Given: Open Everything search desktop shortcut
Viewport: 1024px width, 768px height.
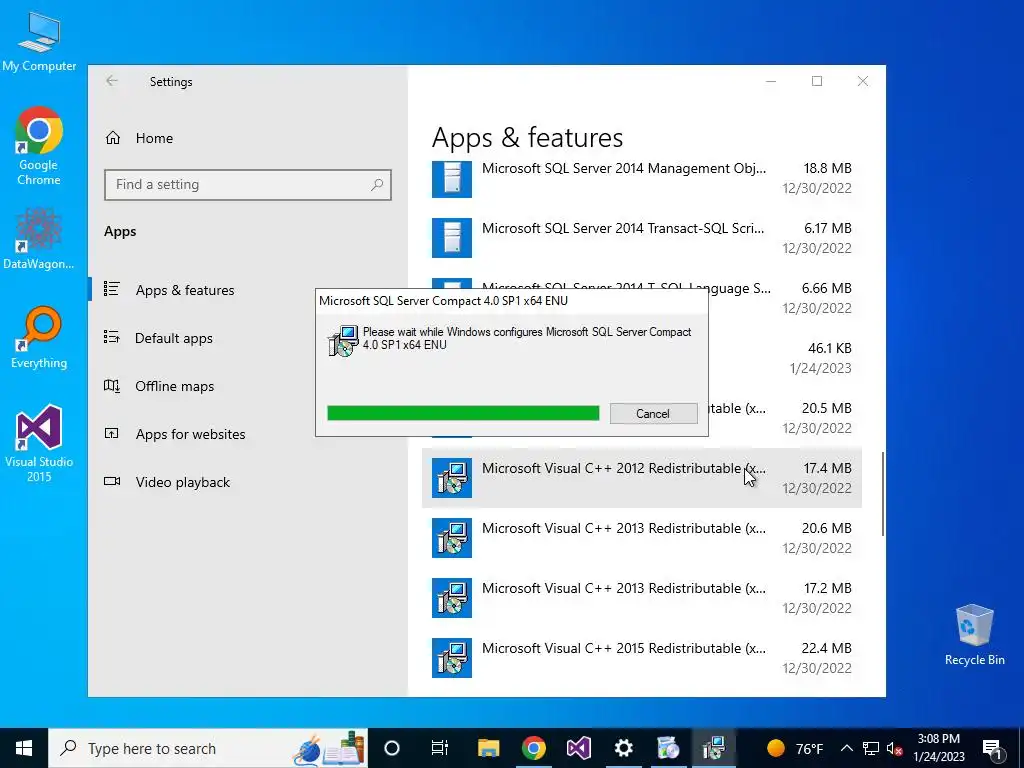Looking at the screenshot, I should 39,337.
